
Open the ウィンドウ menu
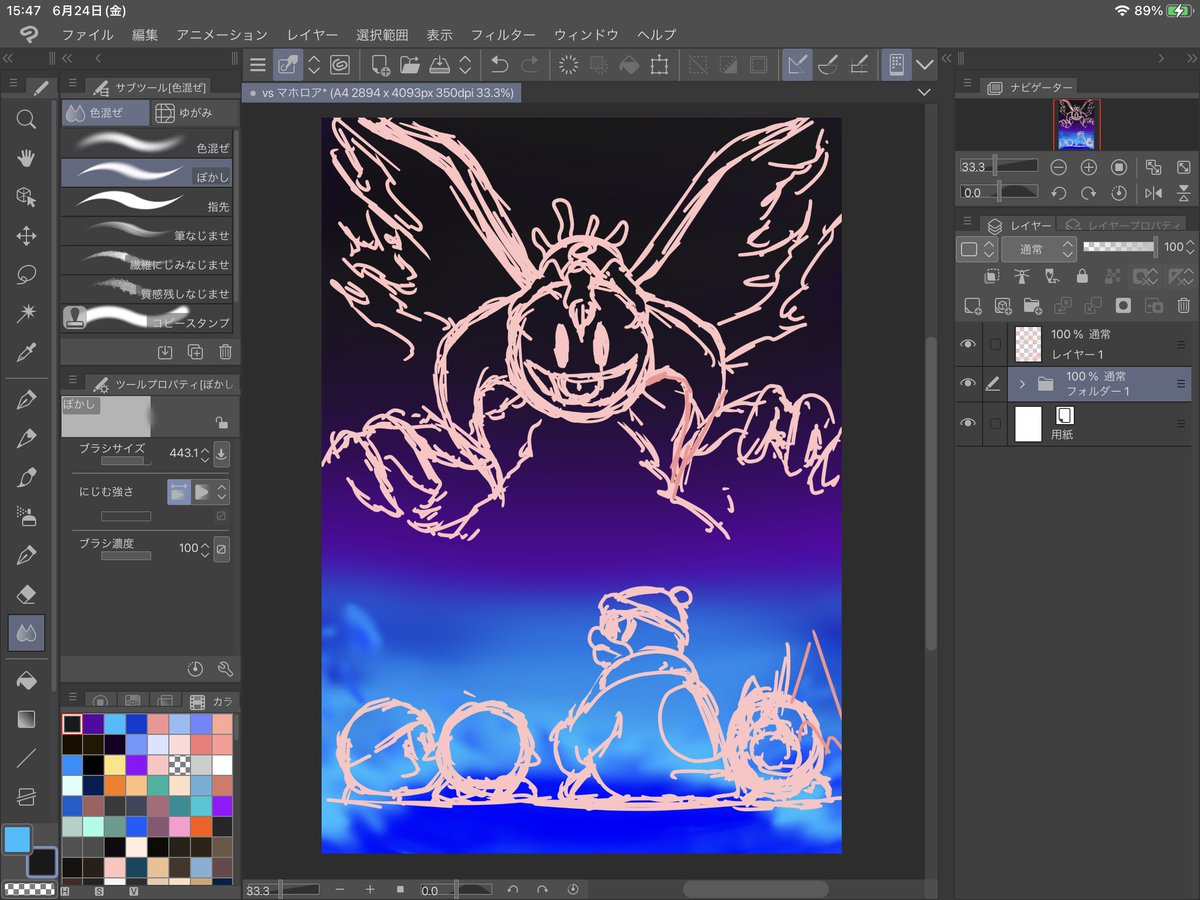[x=586, y=34]
